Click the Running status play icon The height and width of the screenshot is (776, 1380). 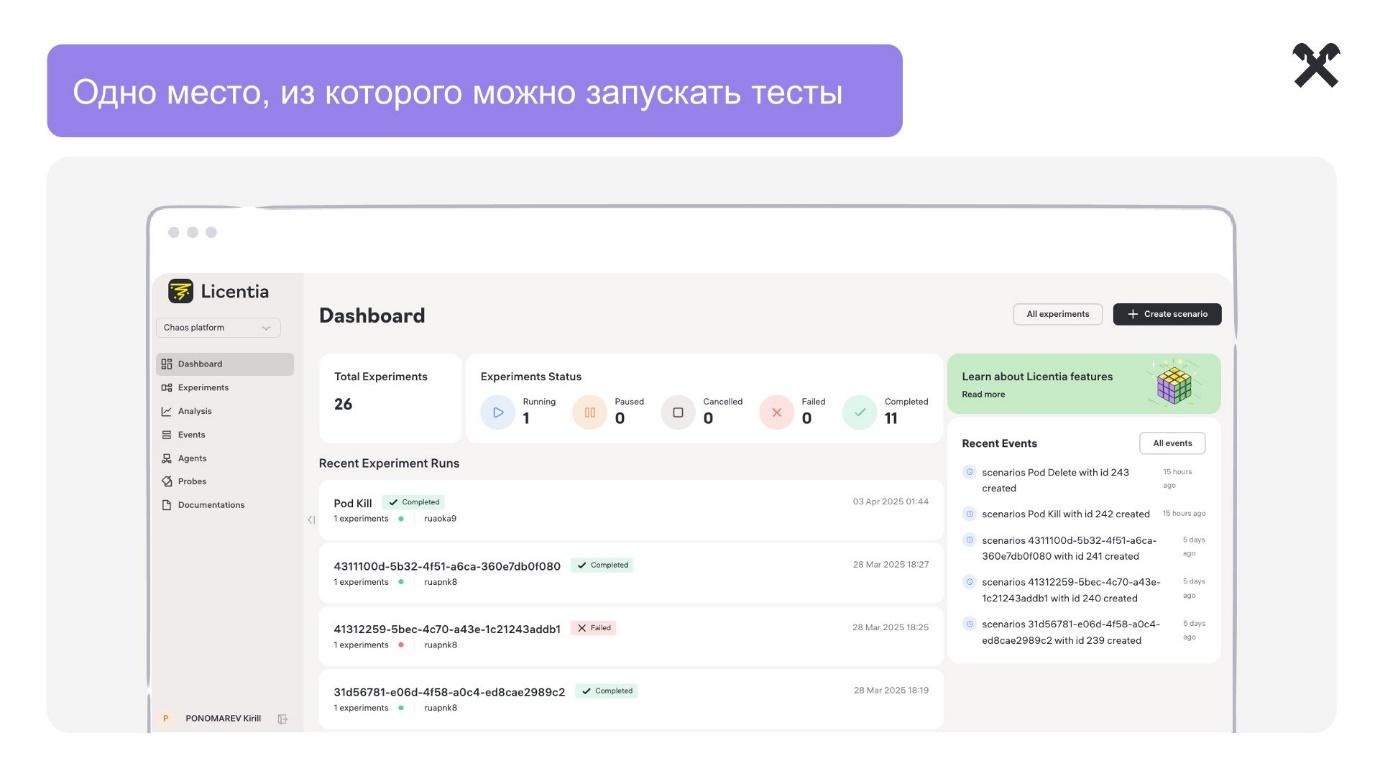497,412
